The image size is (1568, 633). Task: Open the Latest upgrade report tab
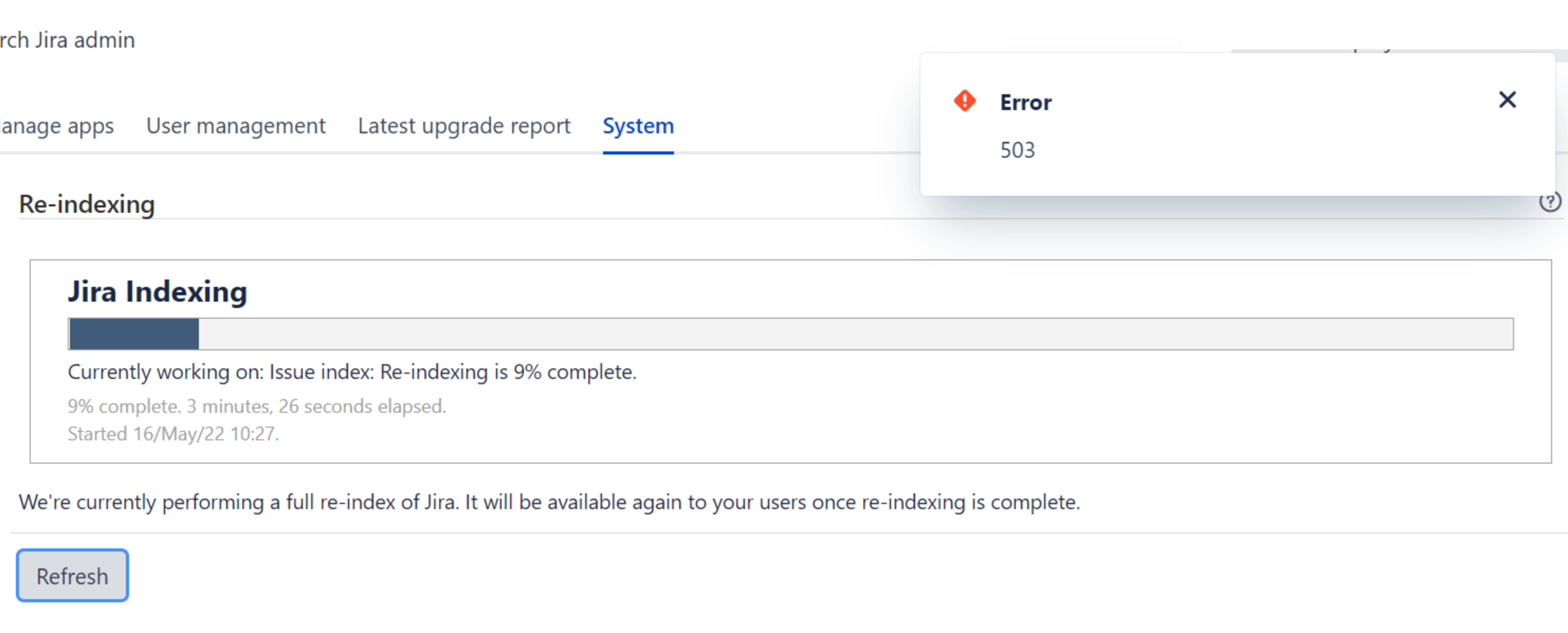point(464,126)
